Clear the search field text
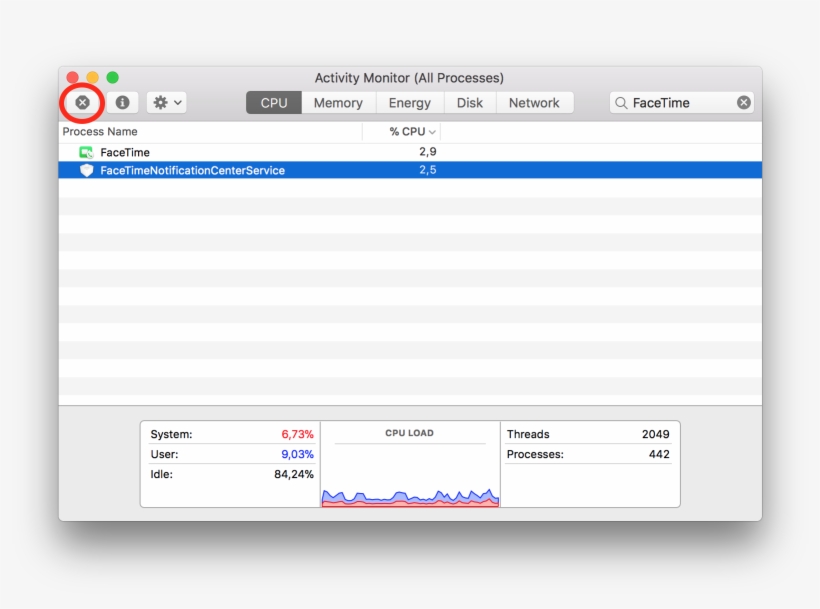820x609 pixels. tap(744, 102)
